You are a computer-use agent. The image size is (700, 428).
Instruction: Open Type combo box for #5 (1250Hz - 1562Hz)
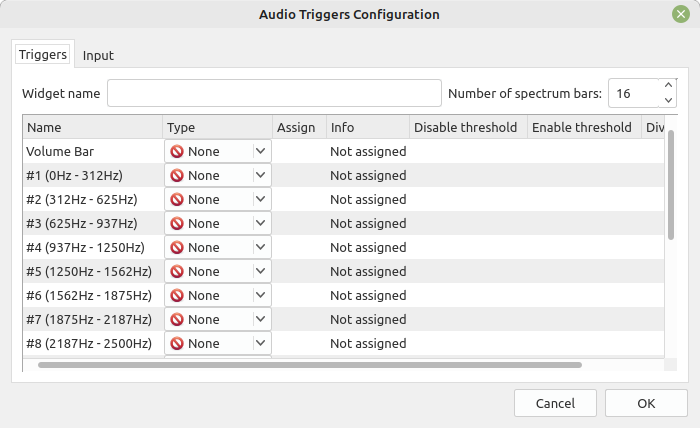[x=218, y=271]
